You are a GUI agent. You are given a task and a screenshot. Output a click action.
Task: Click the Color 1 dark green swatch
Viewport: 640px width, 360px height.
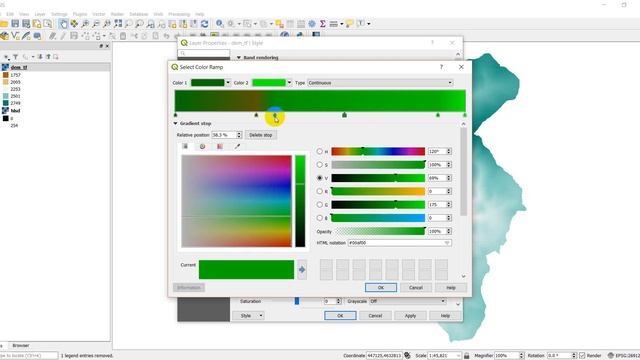click(x=208, y=83)
